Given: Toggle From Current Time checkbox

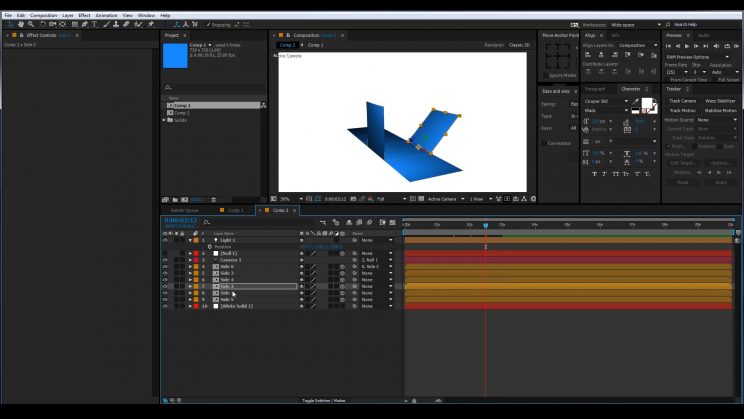Looking at the screenshot, I should point(667,80).
